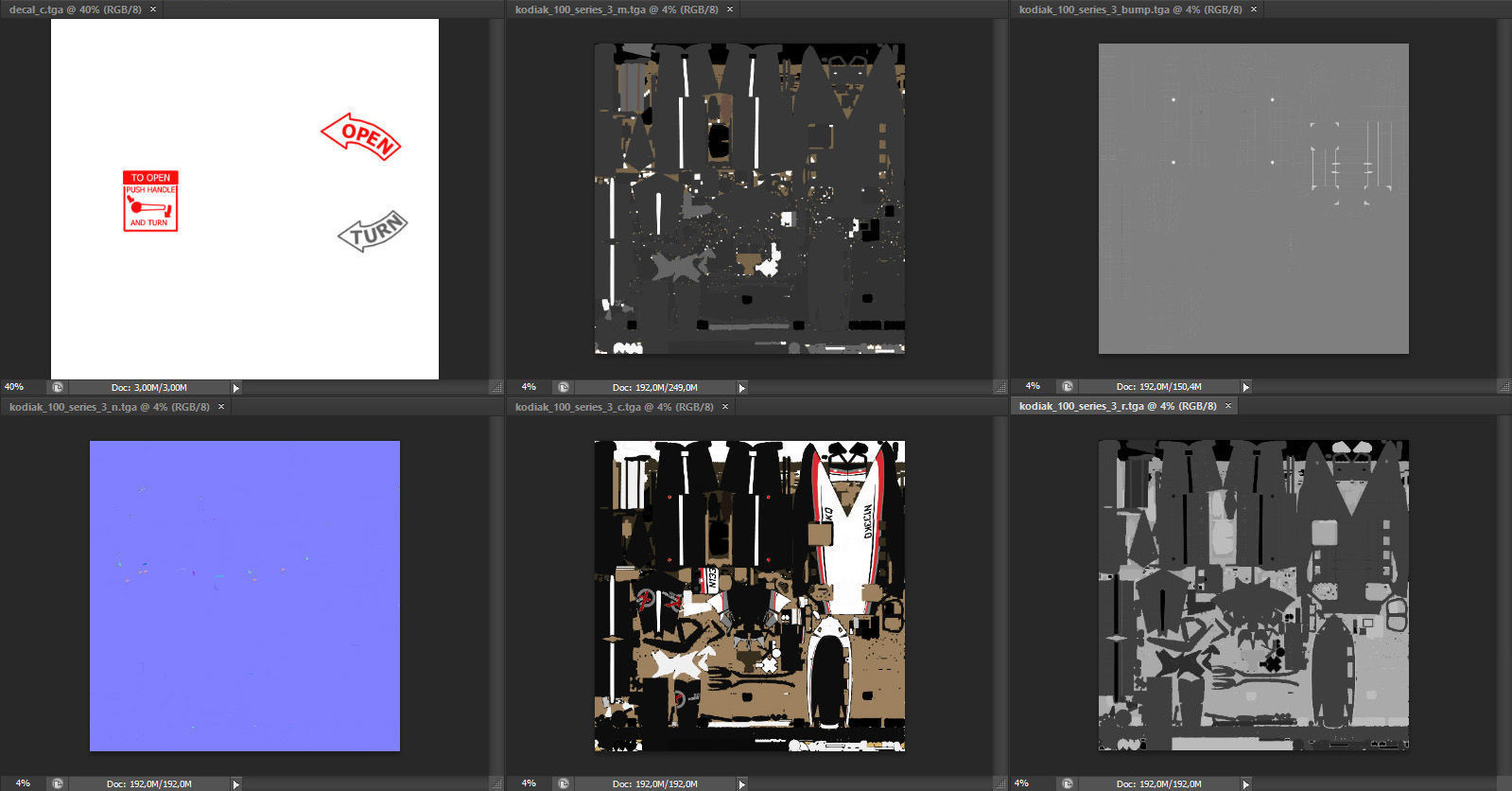Click the 4% zoom field in the _r.tga window
The image size is (1512, 791).
1021,783
